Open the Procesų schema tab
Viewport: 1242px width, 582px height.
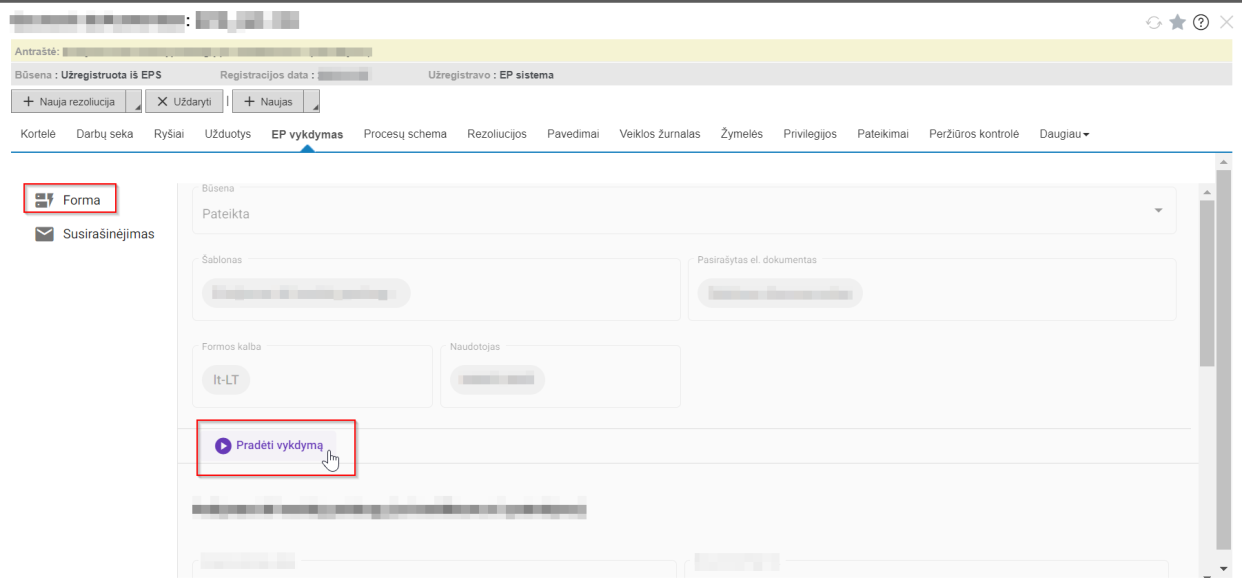(x=405, y=134)
